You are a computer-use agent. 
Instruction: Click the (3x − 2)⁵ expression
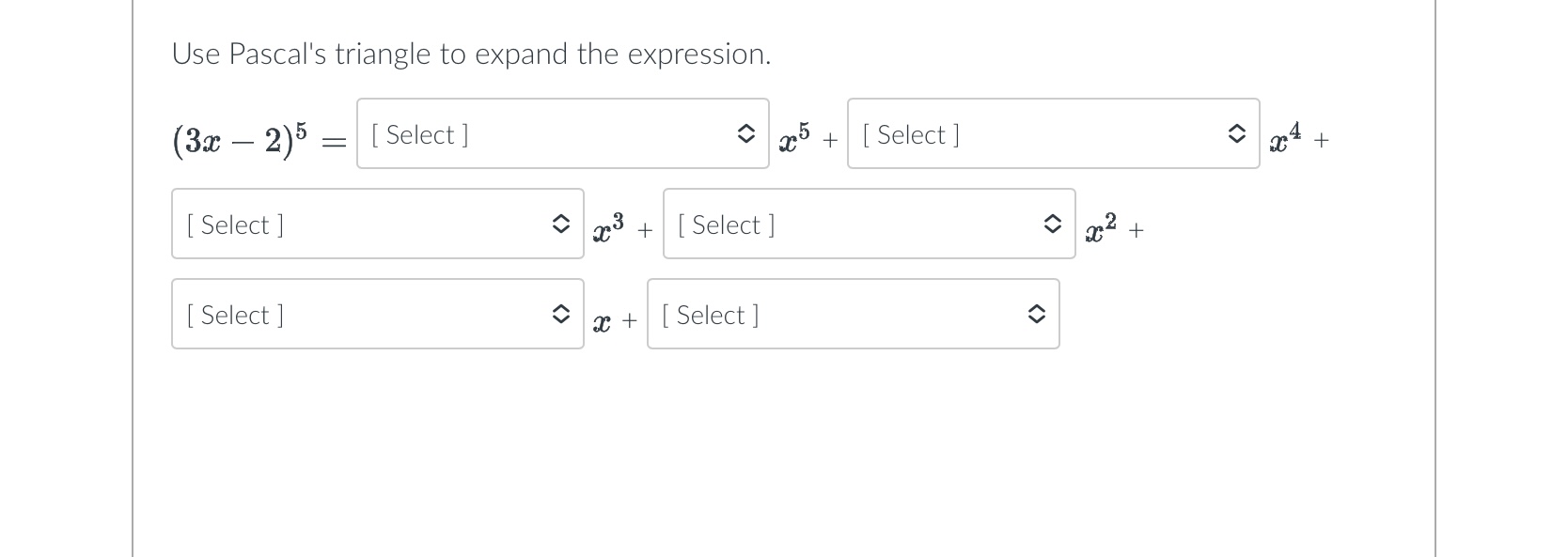(240, 139)
